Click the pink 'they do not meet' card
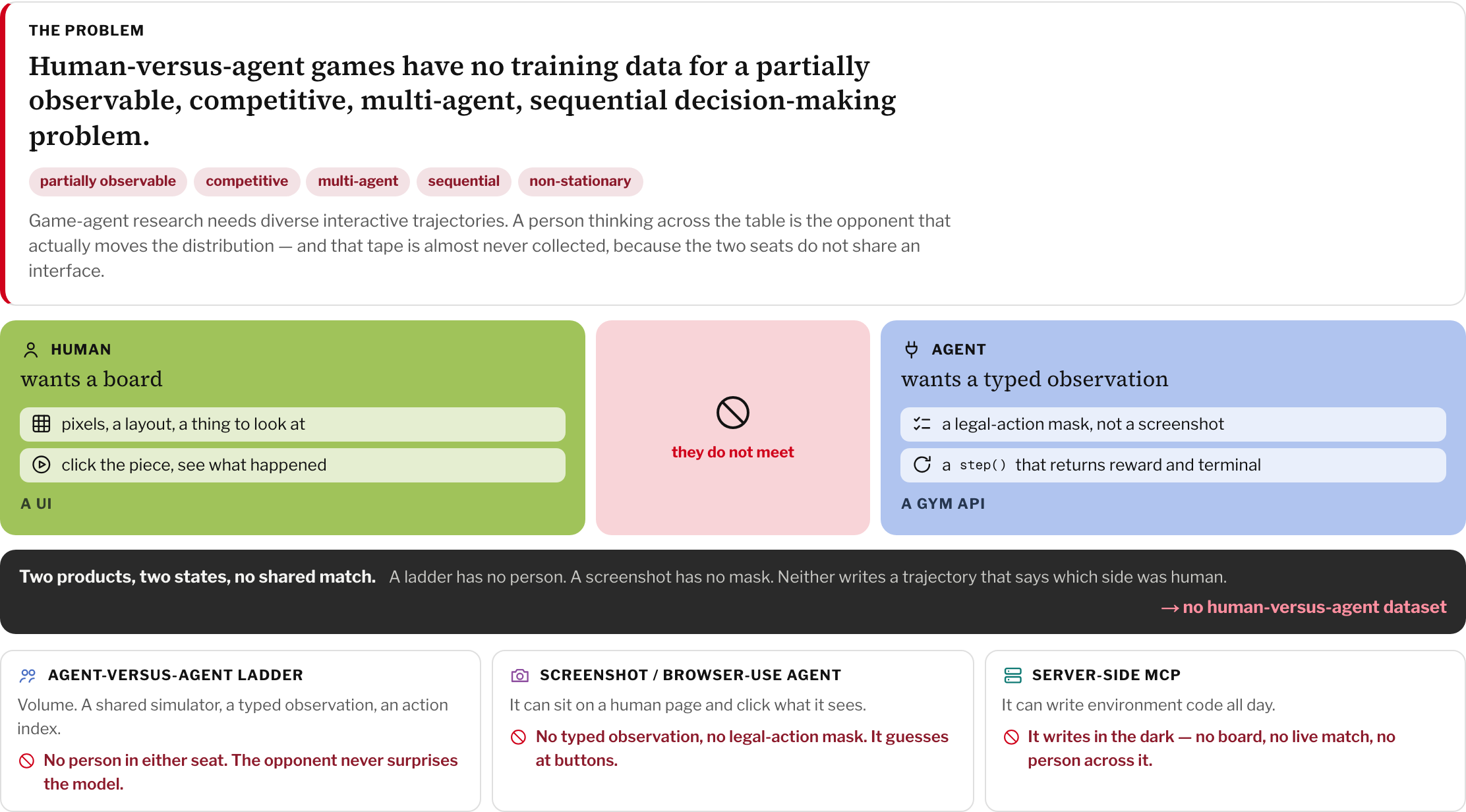This screenshot has height=812, width=1466. tap(732, 428)
